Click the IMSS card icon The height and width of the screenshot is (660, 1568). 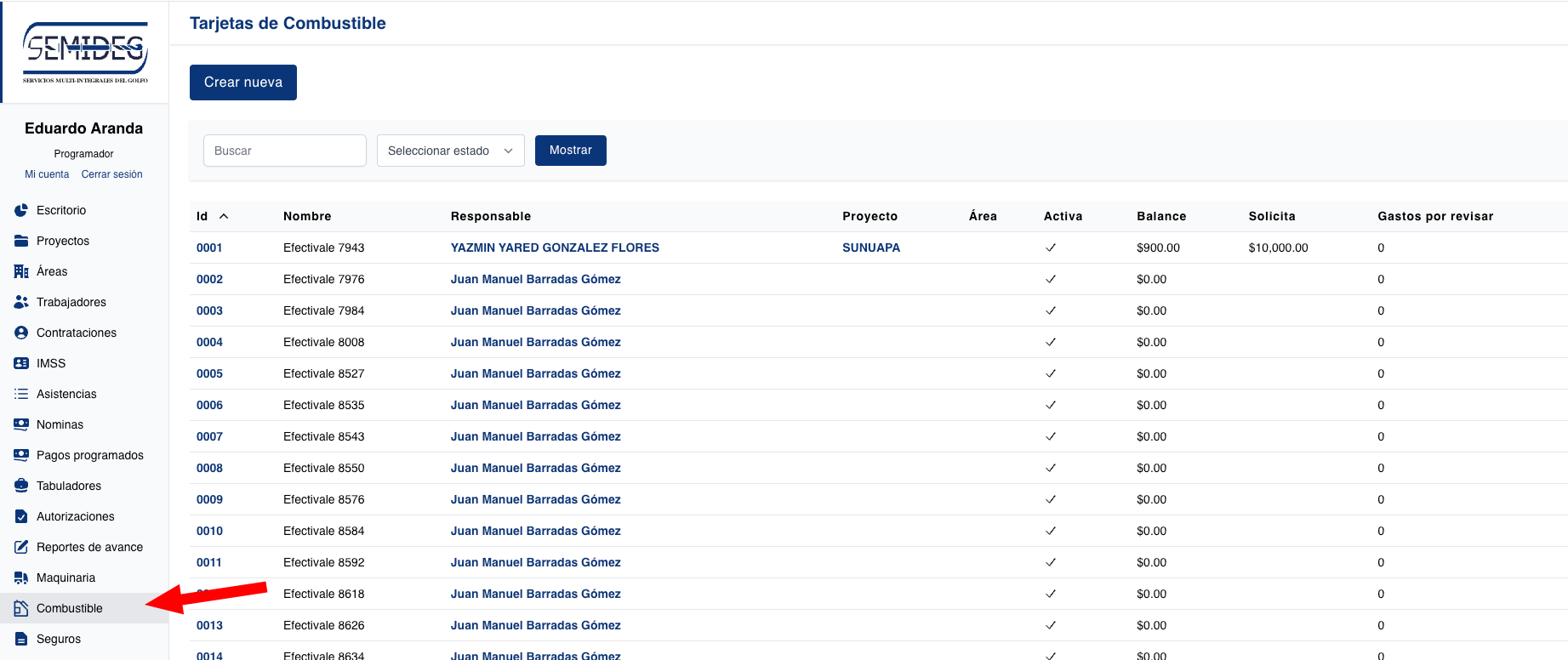pyautogui.click(x=21, y=363)
